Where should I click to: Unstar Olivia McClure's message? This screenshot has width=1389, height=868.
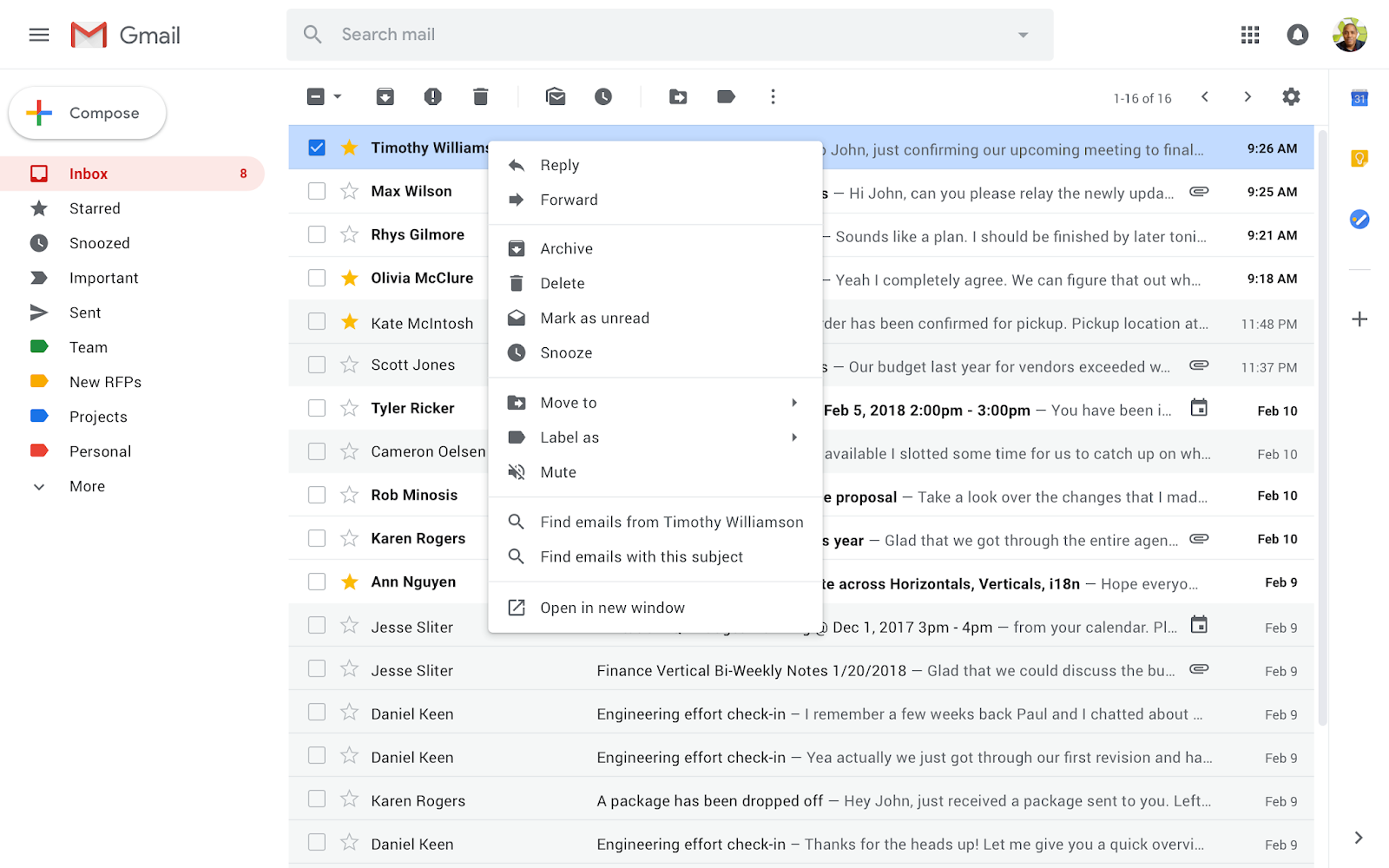[349, 278]
